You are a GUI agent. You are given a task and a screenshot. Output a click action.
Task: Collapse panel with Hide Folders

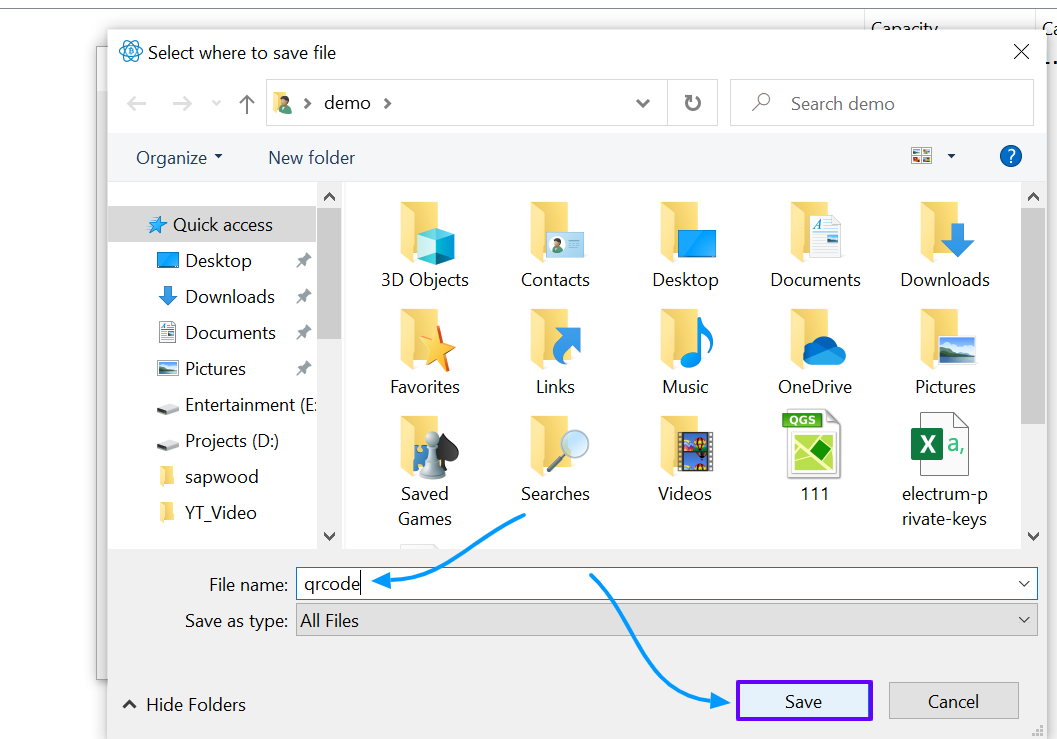coord(184,705)
